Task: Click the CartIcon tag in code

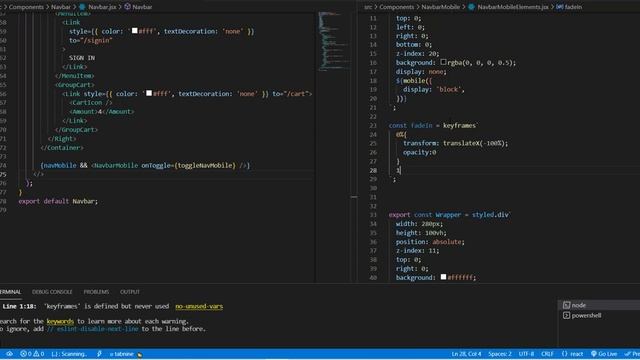Action: 91,102
